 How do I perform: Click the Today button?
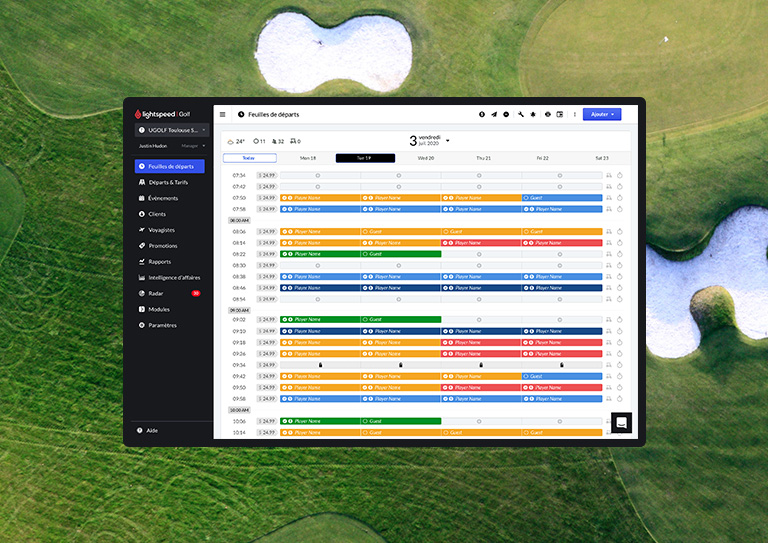pos(249,158)
